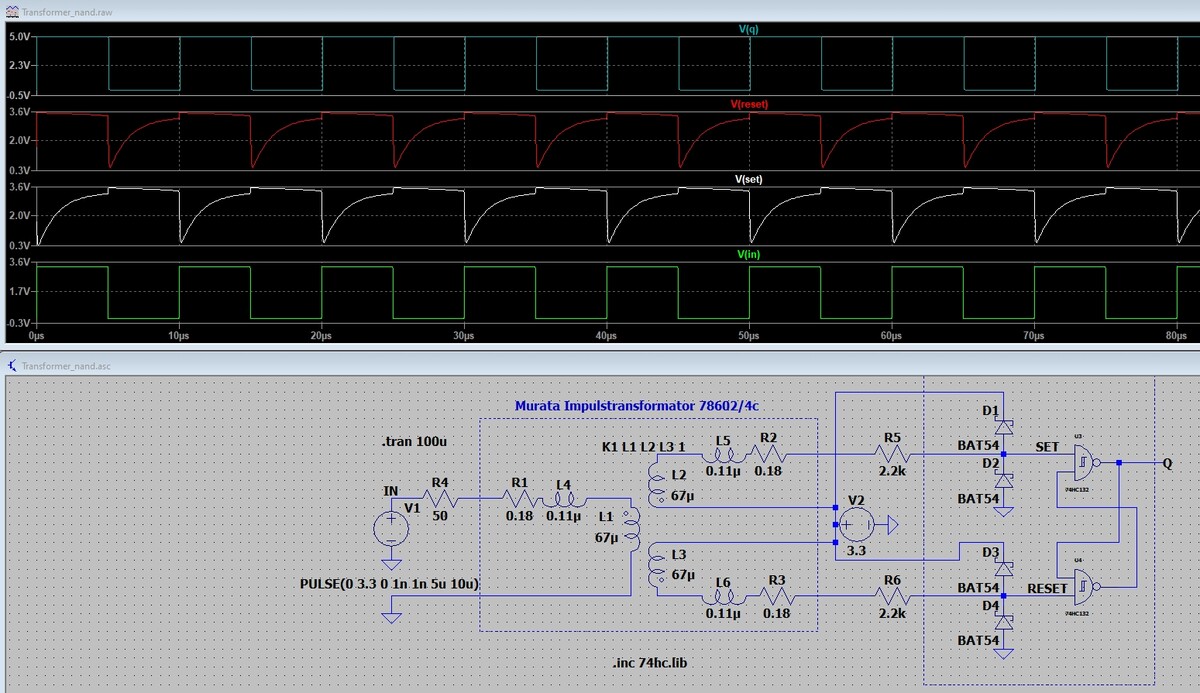Select the L3 67µ secondary winding
1200x693 pixels.
[656, 567]
